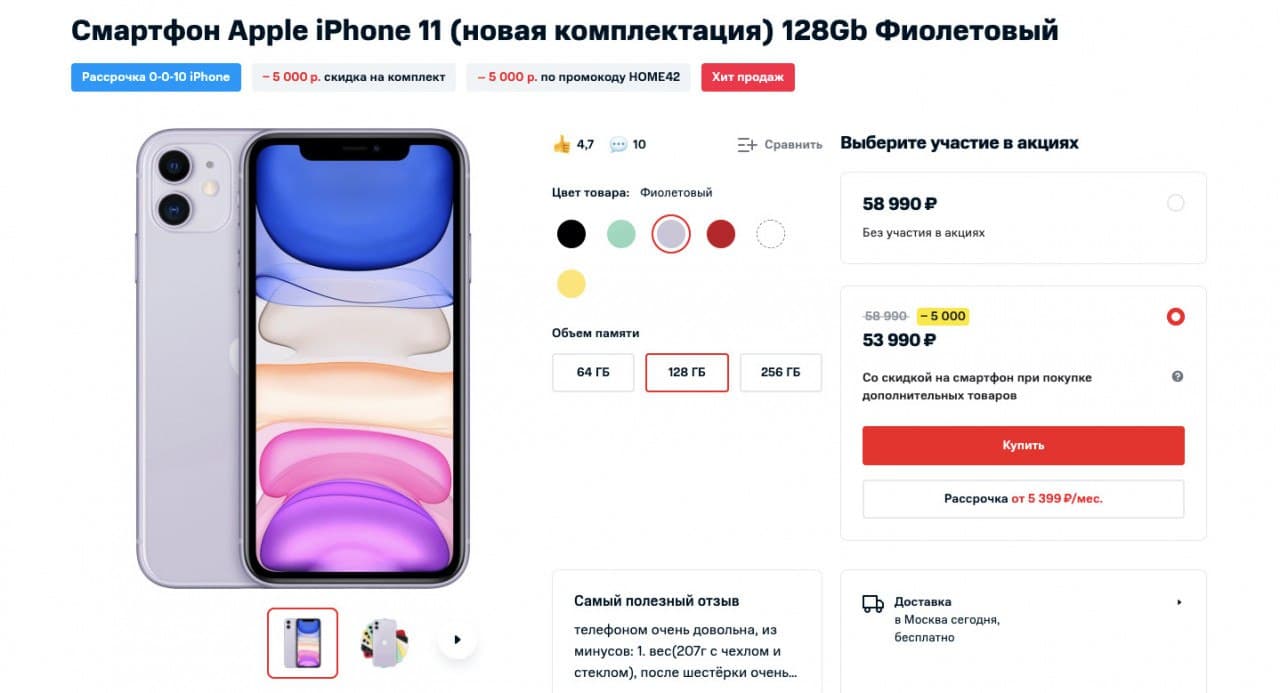
Task: Show next thumbnails with arrow button
Action: point(458,639)
